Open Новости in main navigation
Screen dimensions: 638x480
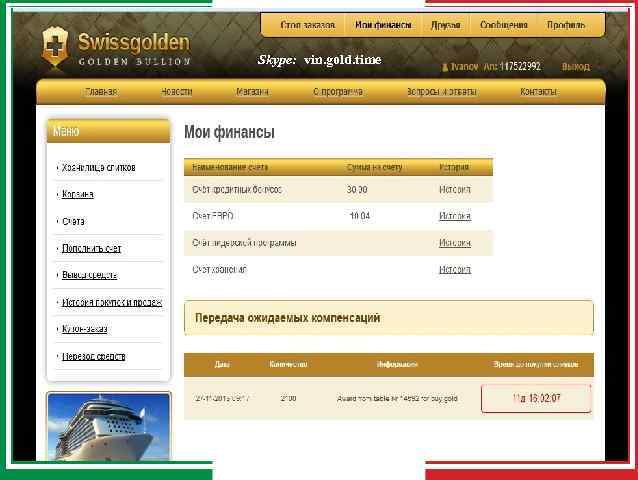(x=177, y=92)
